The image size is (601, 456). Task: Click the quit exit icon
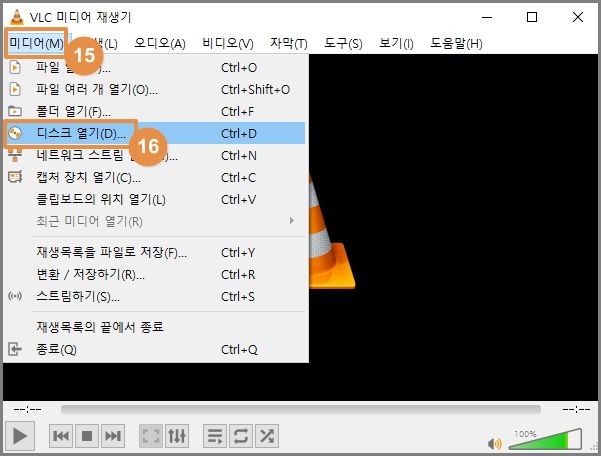point(15,349)
